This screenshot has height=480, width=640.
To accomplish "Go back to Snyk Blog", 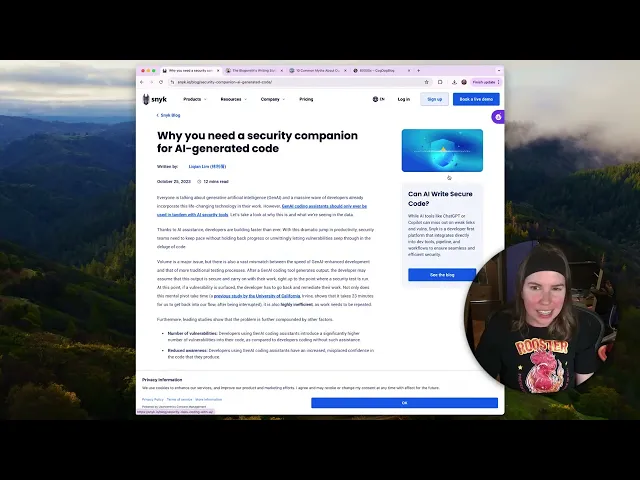I will point(169,115).
